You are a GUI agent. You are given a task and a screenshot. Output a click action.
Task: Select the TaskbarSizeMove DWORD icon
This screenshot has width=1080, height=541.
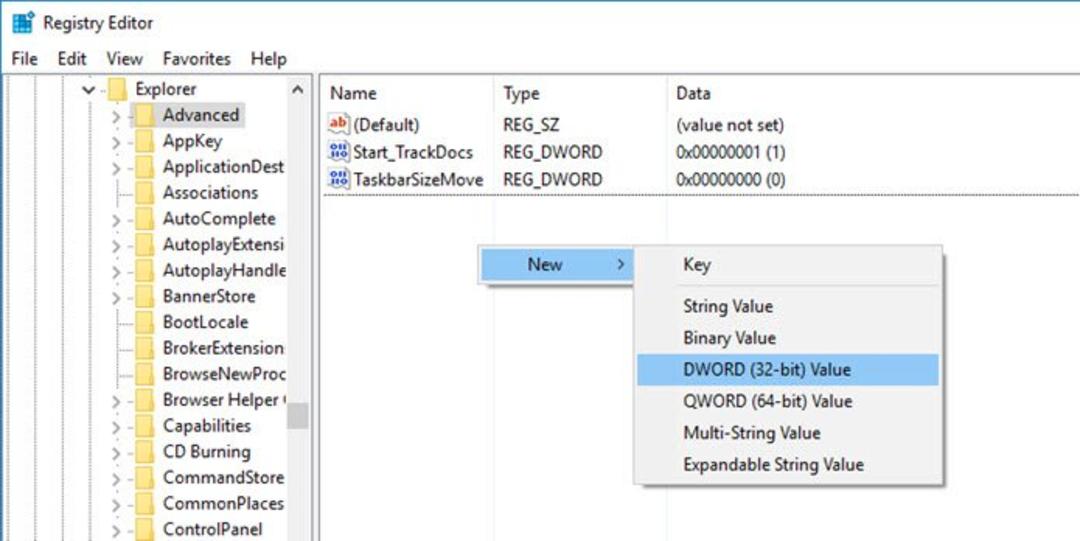[x=339, y=179]
